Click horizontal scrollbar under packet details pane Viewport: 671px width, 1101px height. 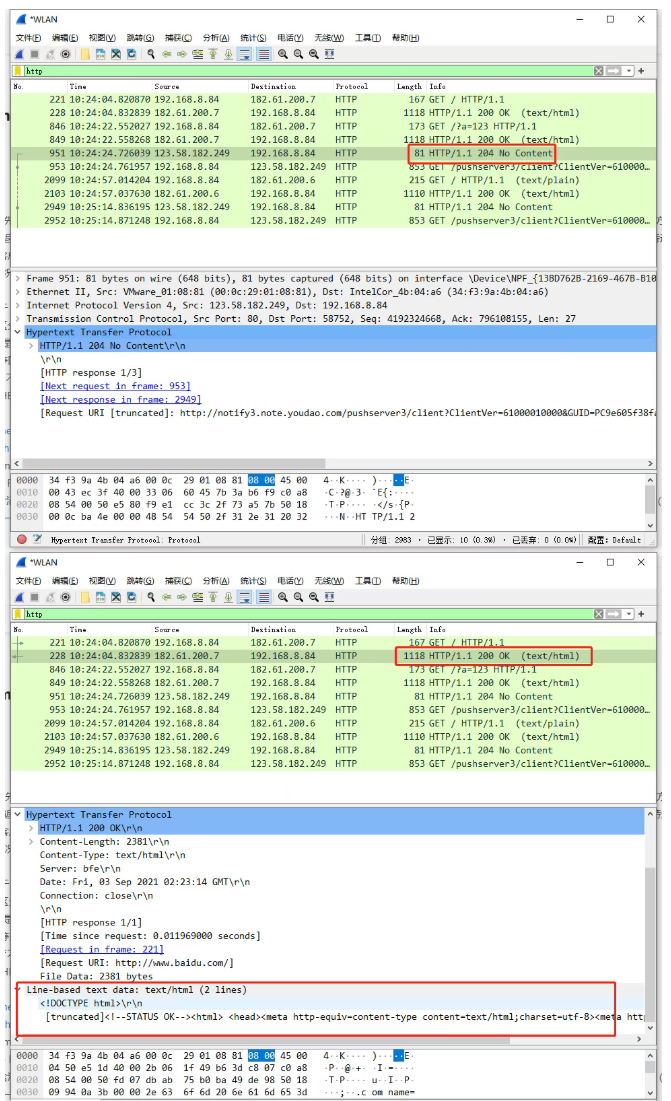[x=334, y=463]
